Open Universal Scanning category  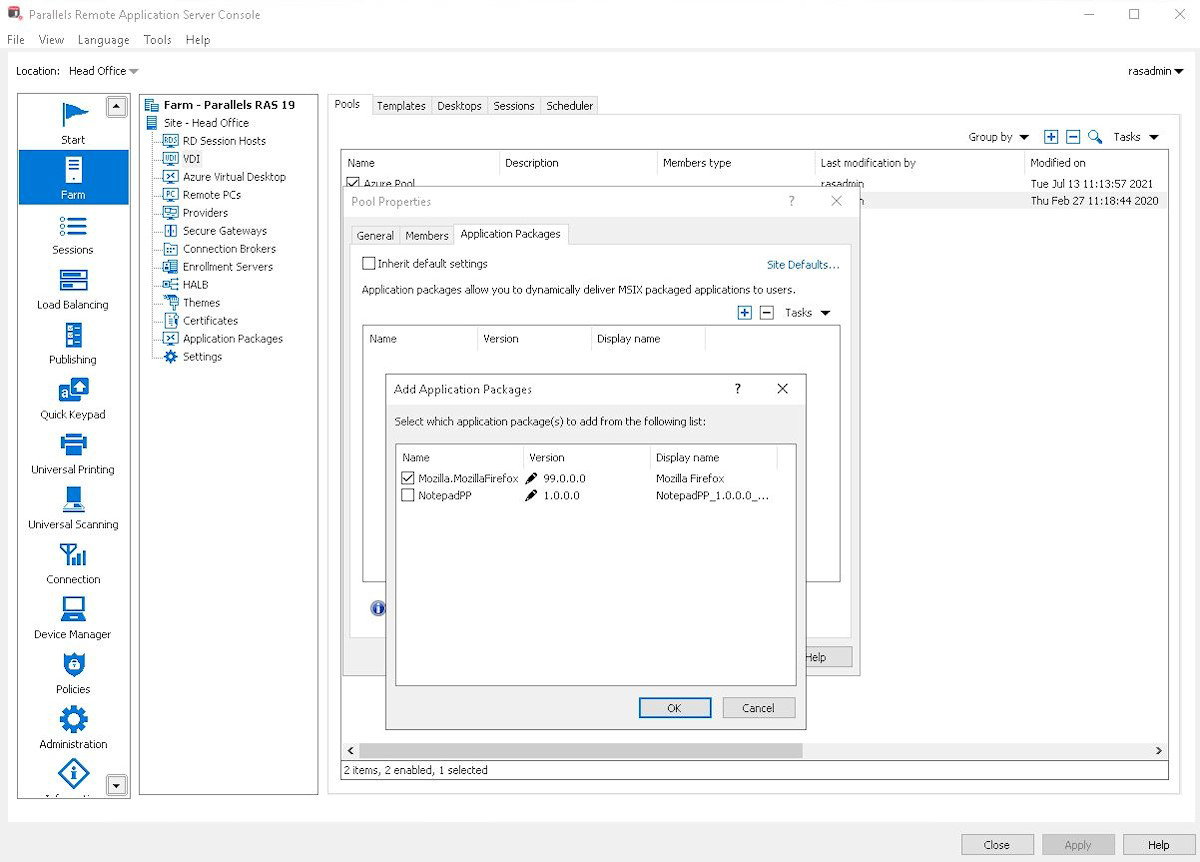pyautogui.click(x=73, y=507)
